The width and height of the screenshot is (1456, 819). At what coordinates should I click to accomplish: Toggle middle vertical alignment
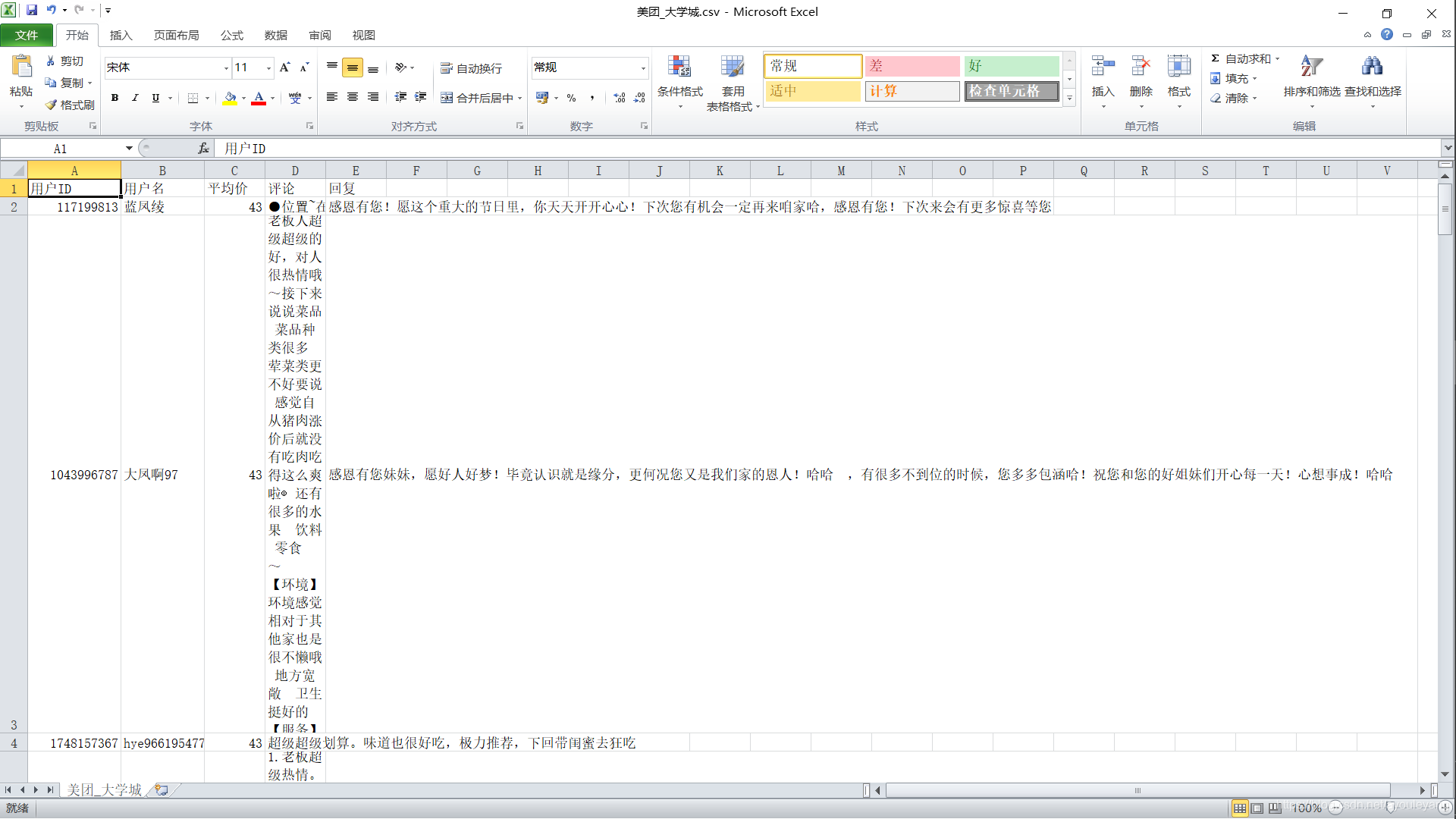coord(353,67)
